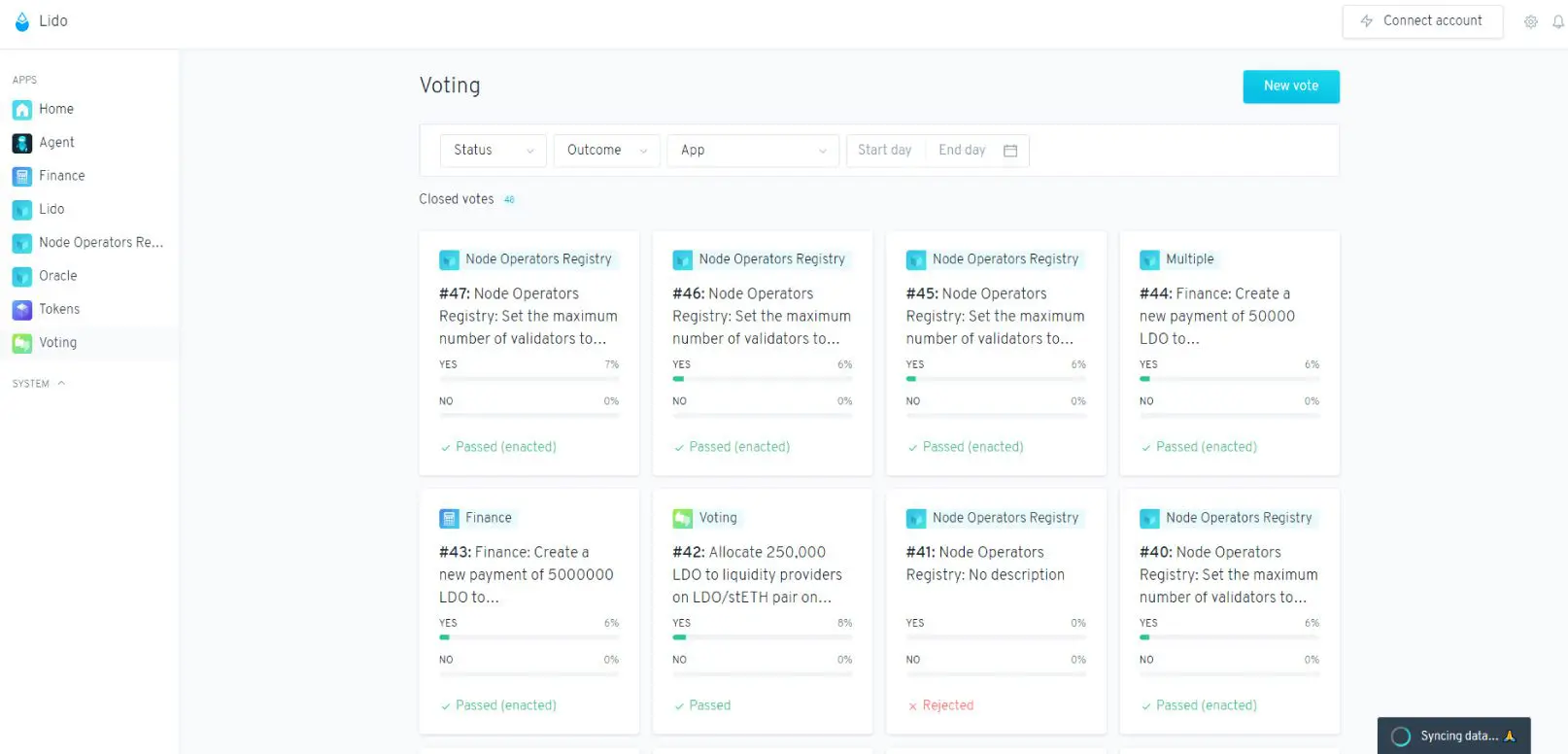Open the Tokens app icon
This screenshot has height=754, width=1568.
tap(22, 310)
